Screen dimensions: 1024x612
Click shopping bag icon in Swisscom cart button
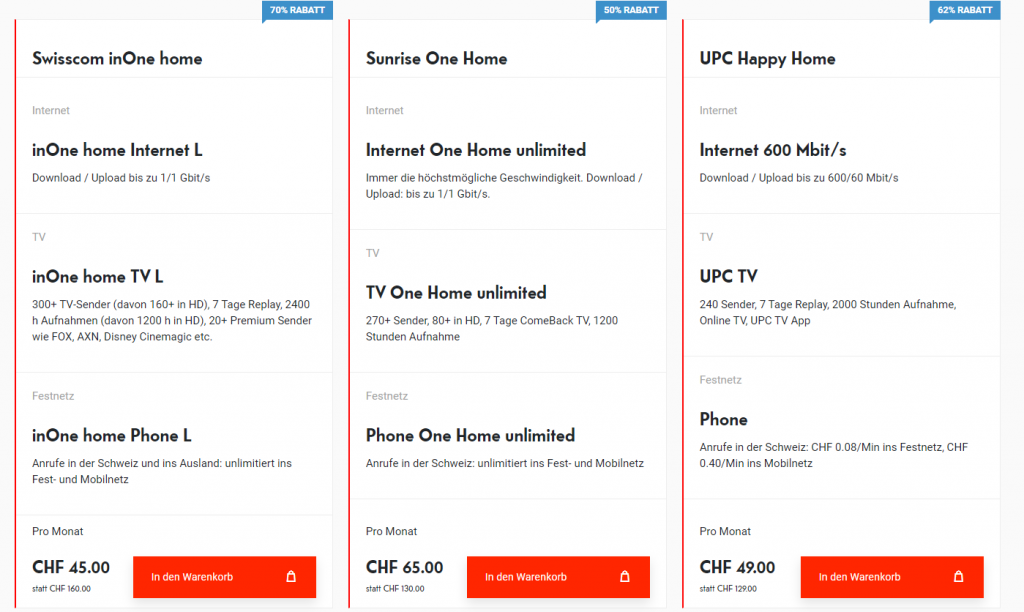point(291,577)
